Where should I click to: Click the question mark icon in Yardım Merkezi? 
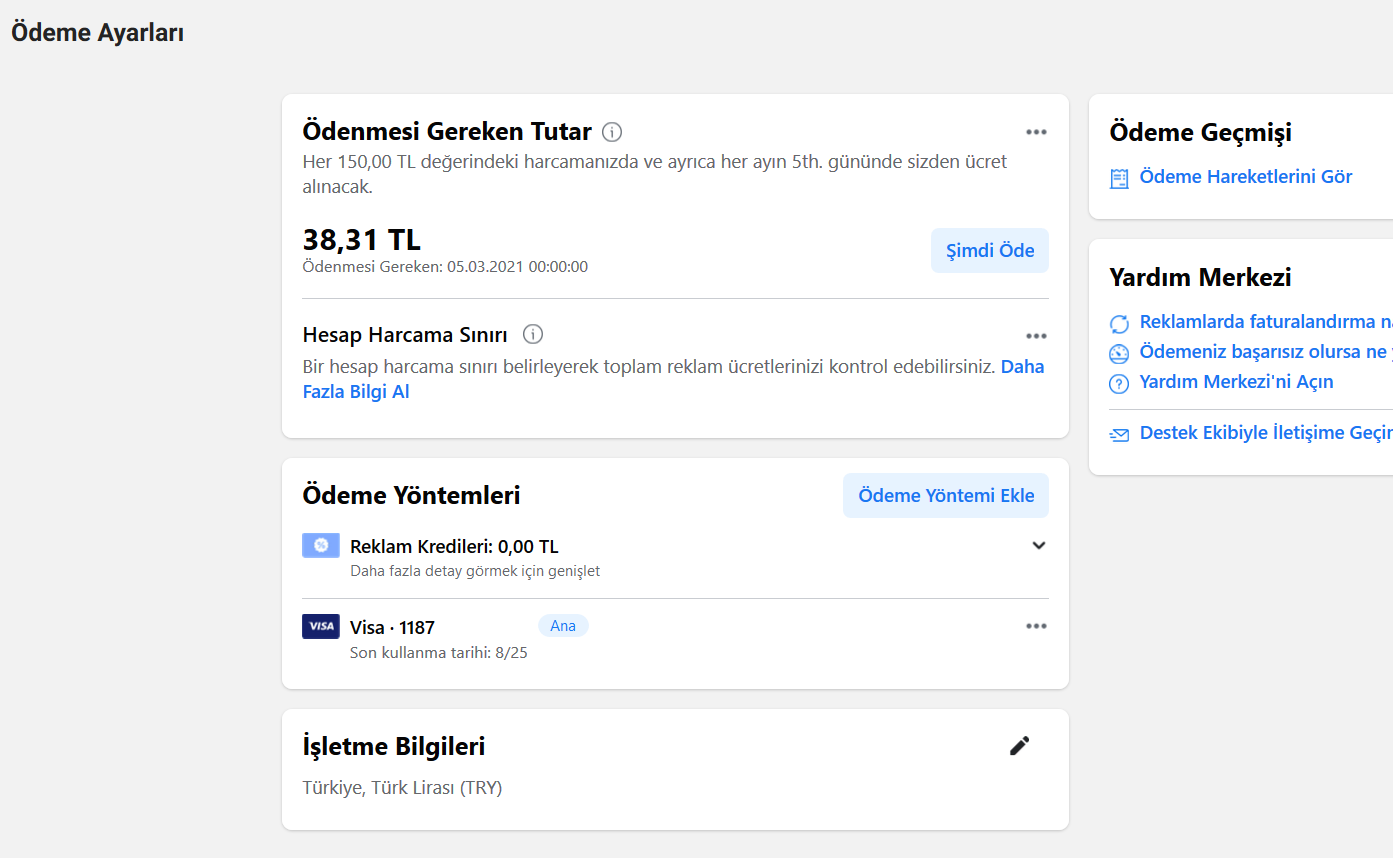click(x=1119, y=383)
